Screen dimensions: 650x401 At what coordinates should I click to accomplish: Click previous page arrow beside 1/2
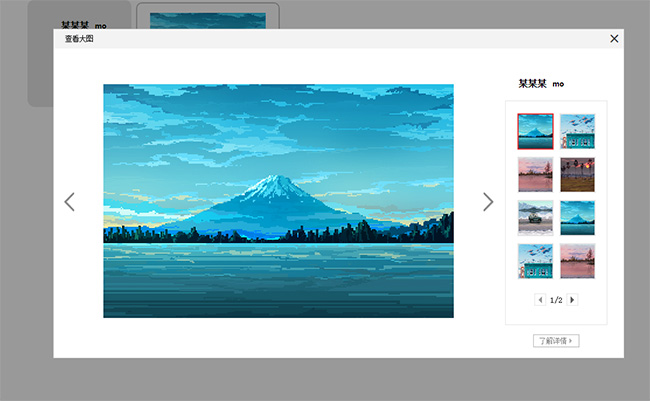540,299
